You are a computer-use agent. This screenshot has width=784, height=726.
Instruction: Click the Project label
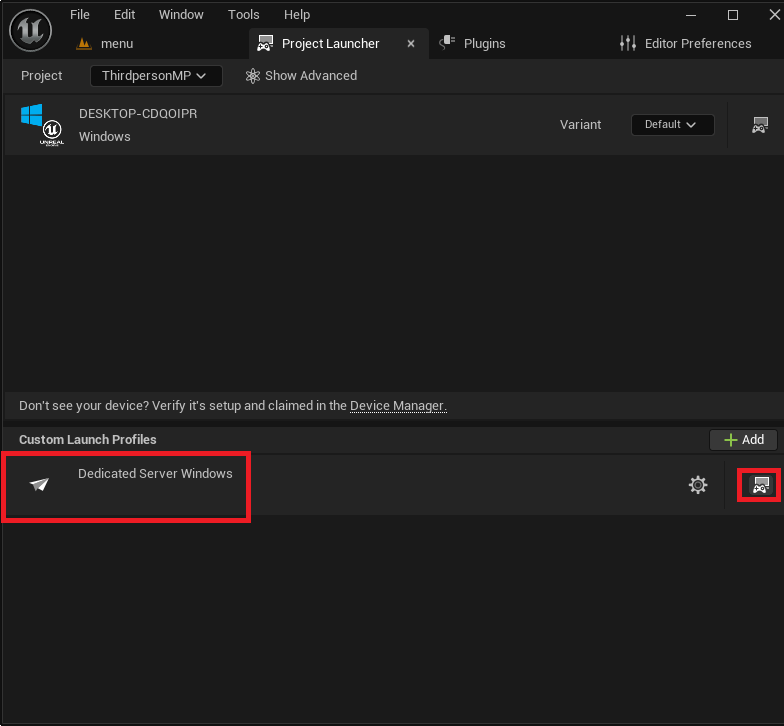click(x=42, y=76)
